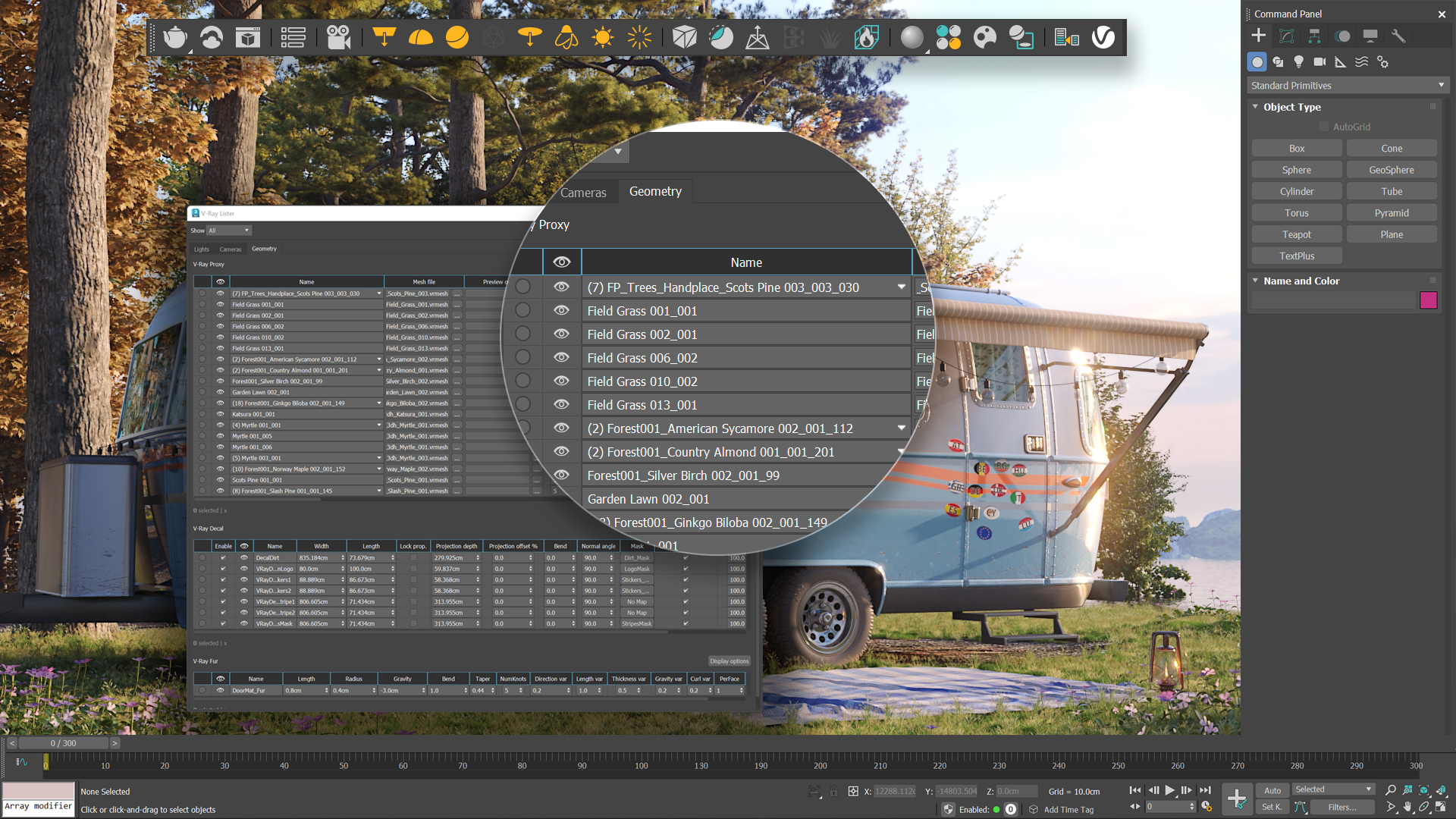Switch to Cameras tab in V-Ray Lister
Viewport: 1456px width, 819px height.
click(x=231, y=249)
